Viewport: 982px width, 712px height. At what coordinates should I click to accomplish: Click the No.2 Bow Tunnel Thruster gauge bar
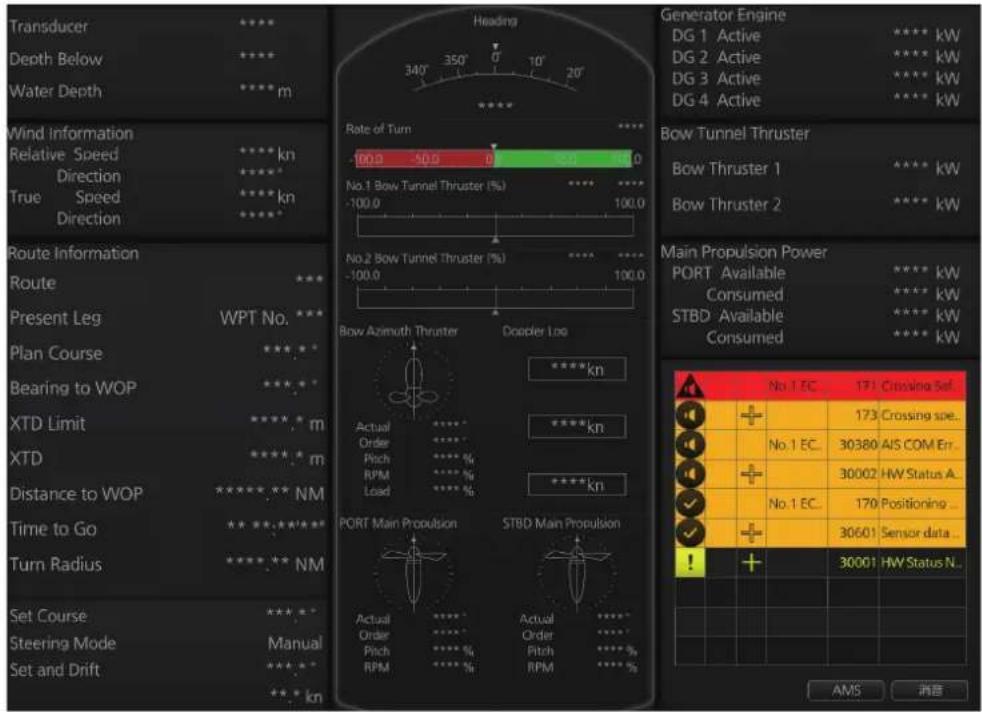coord(495,298)
